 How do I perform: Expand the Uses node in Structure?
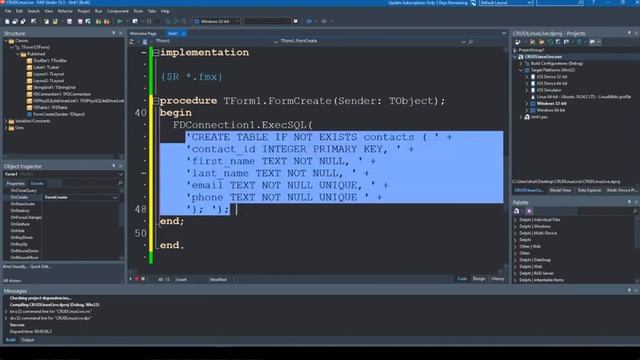pyautogui.click(x=6, y=128)
